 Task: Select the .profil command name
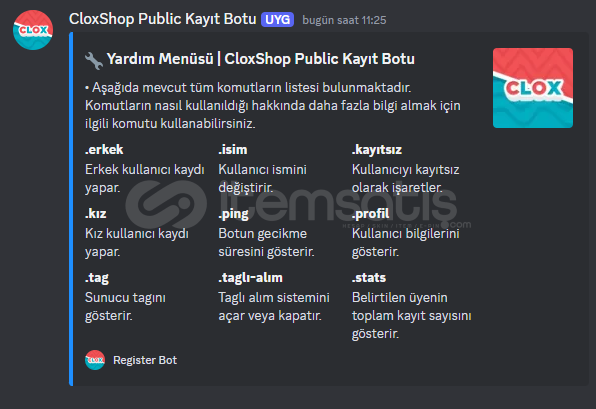pos(371,214)
